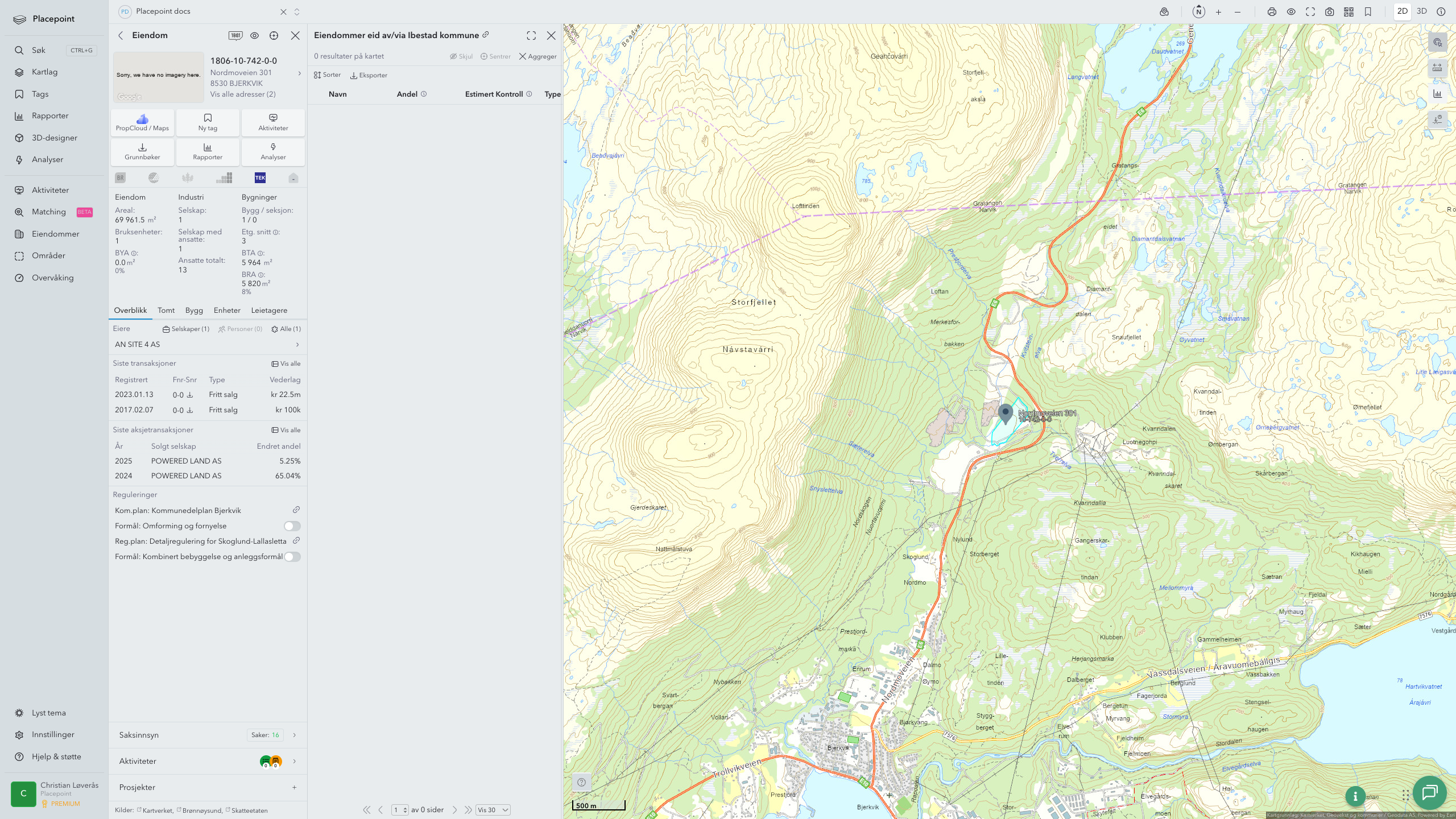
Task: Zoom out the map with minus
Action: 1238,12
